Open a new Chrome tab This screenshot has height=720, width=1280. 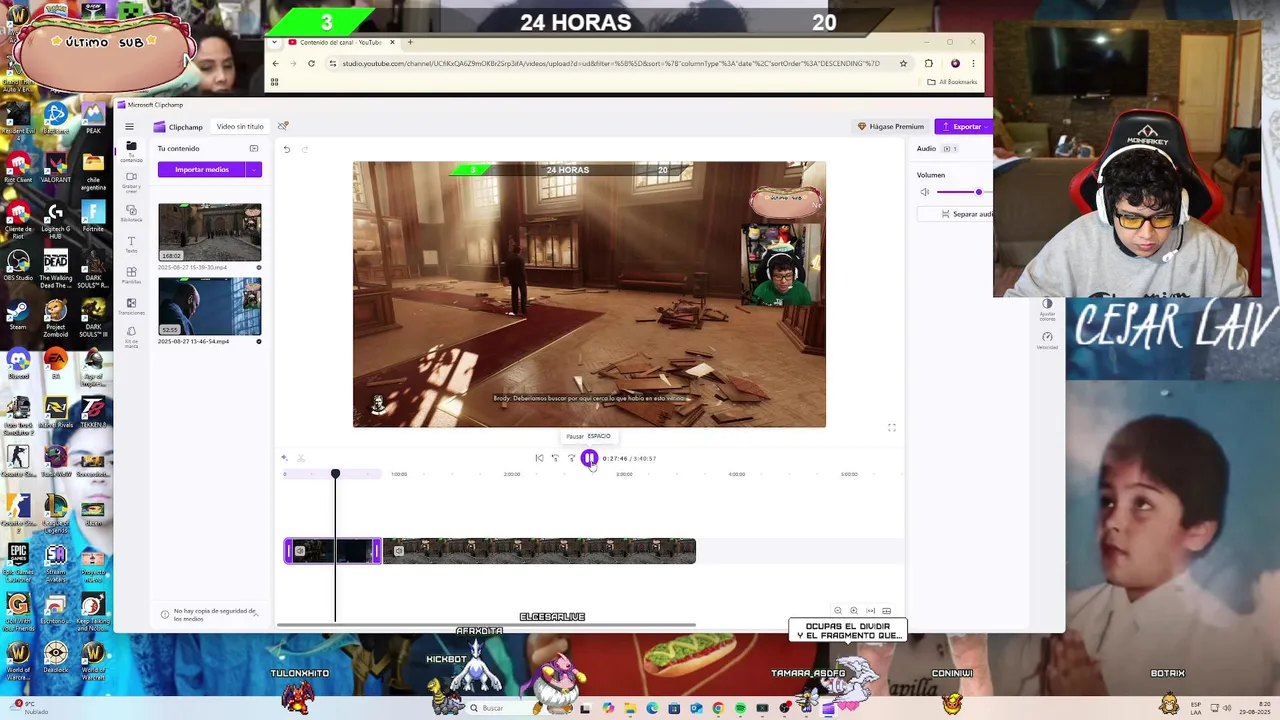tap(410, 42)
